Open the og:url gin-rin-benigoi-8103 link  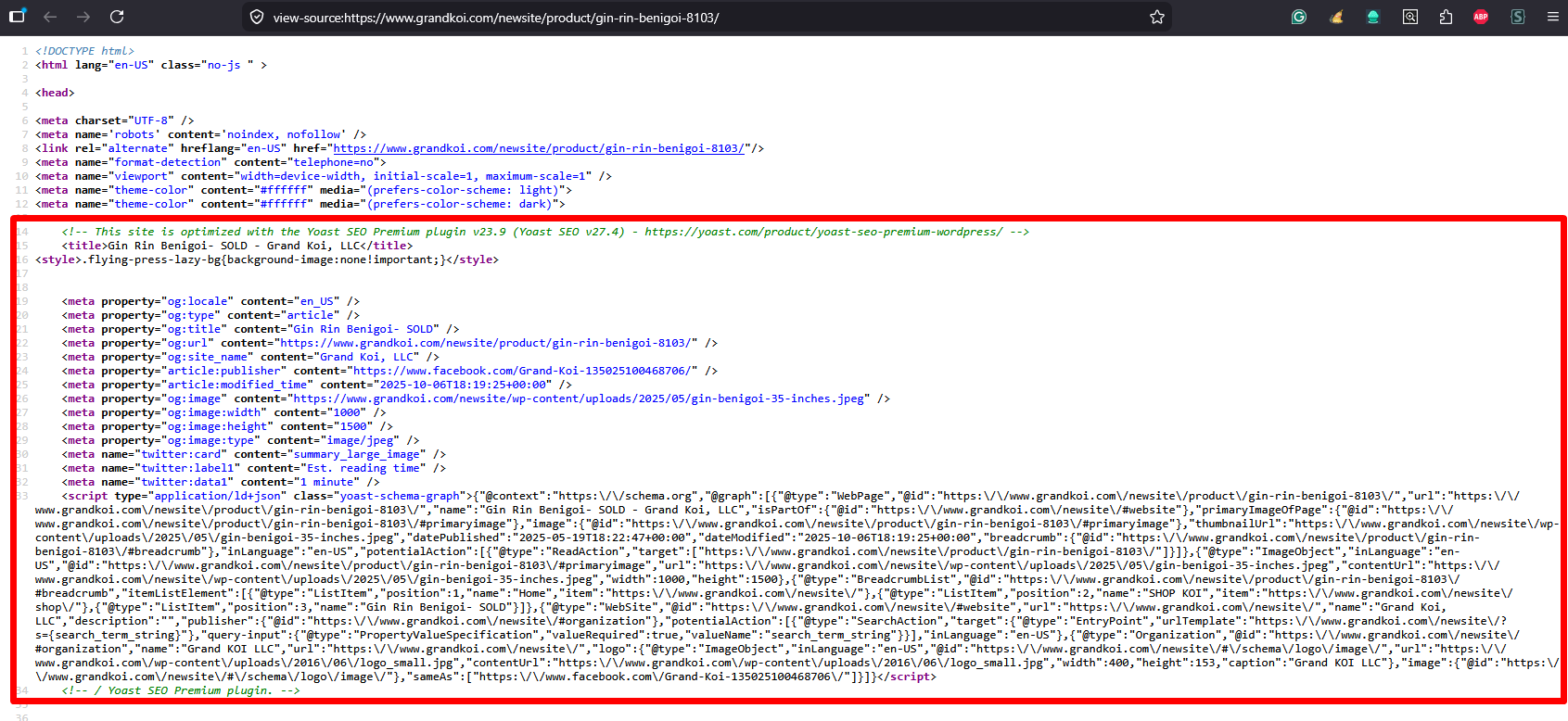pyautogui.click(x=489, y=343)
